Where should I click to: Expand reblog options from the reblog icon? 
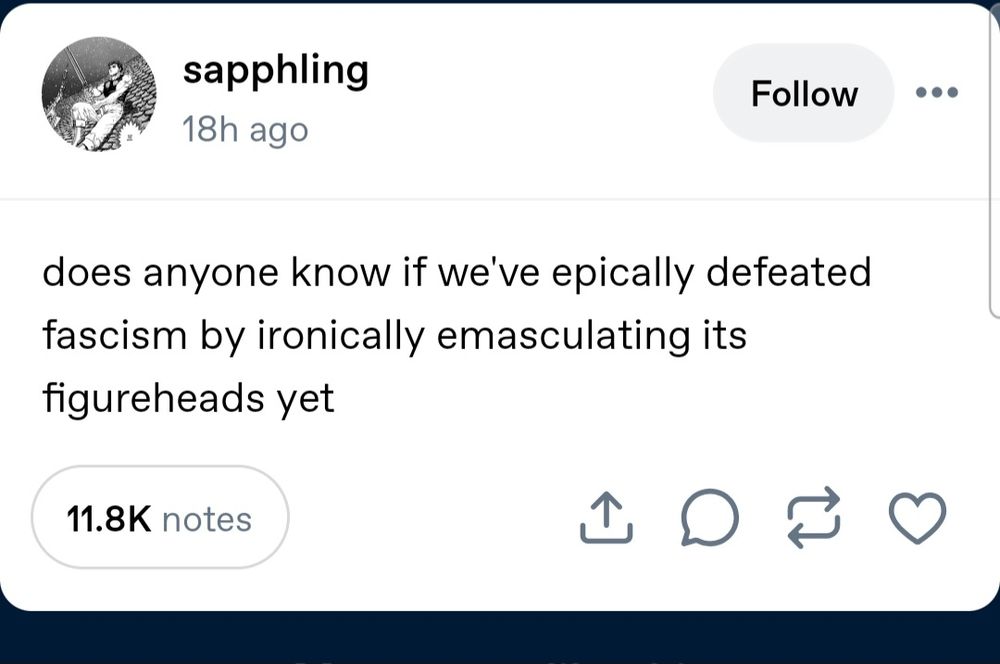pyautogui.click(x=813, y=518)
